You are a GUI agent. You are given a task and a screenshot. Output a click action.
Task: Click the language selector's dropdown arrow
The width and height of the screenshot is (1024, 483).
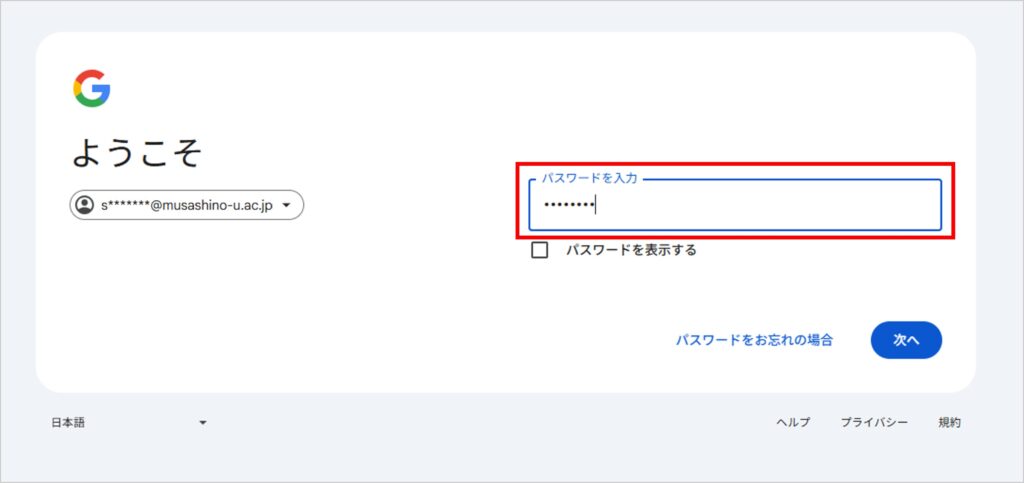[x=203, y=423]
